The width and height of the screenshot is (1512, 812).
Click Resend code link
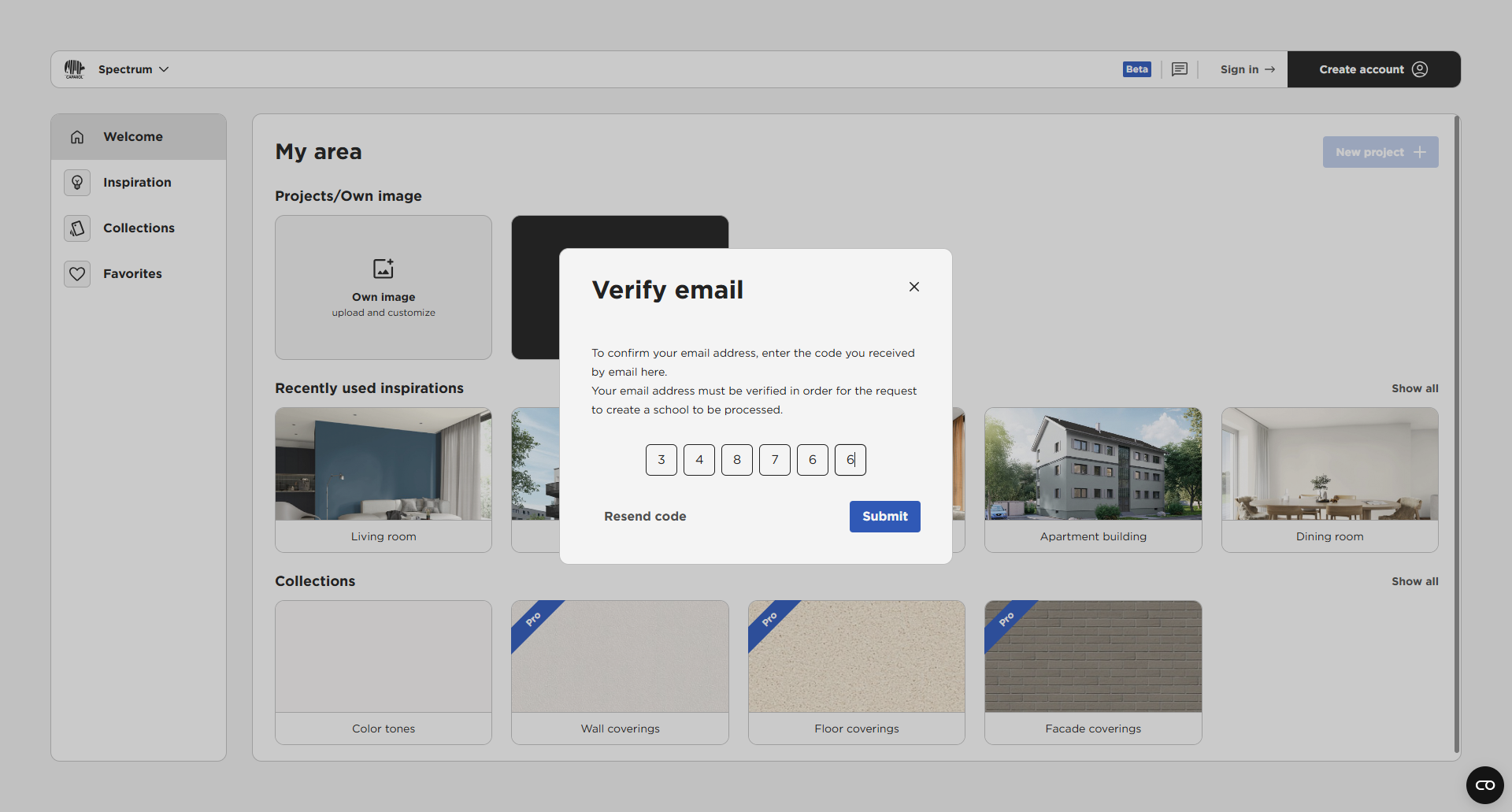[x=644, y=516]
